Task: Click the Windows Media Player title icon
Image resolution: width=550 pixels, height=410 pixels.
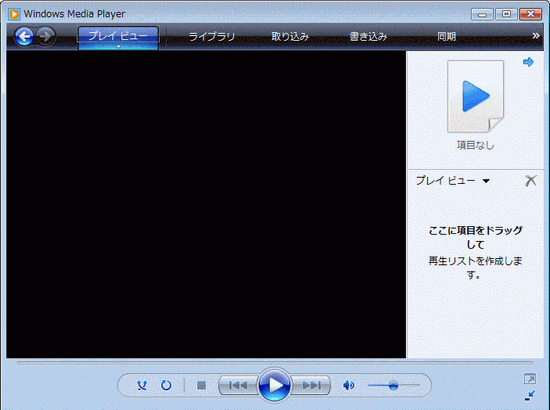Action: pyautogui.click(x=14, y=14)
